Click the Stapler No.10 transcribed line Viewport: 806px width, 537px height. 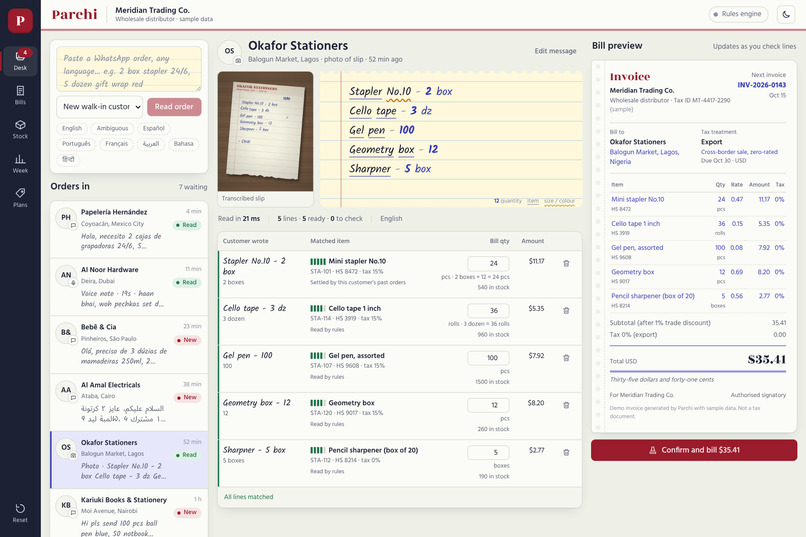(x=401, y=91)
